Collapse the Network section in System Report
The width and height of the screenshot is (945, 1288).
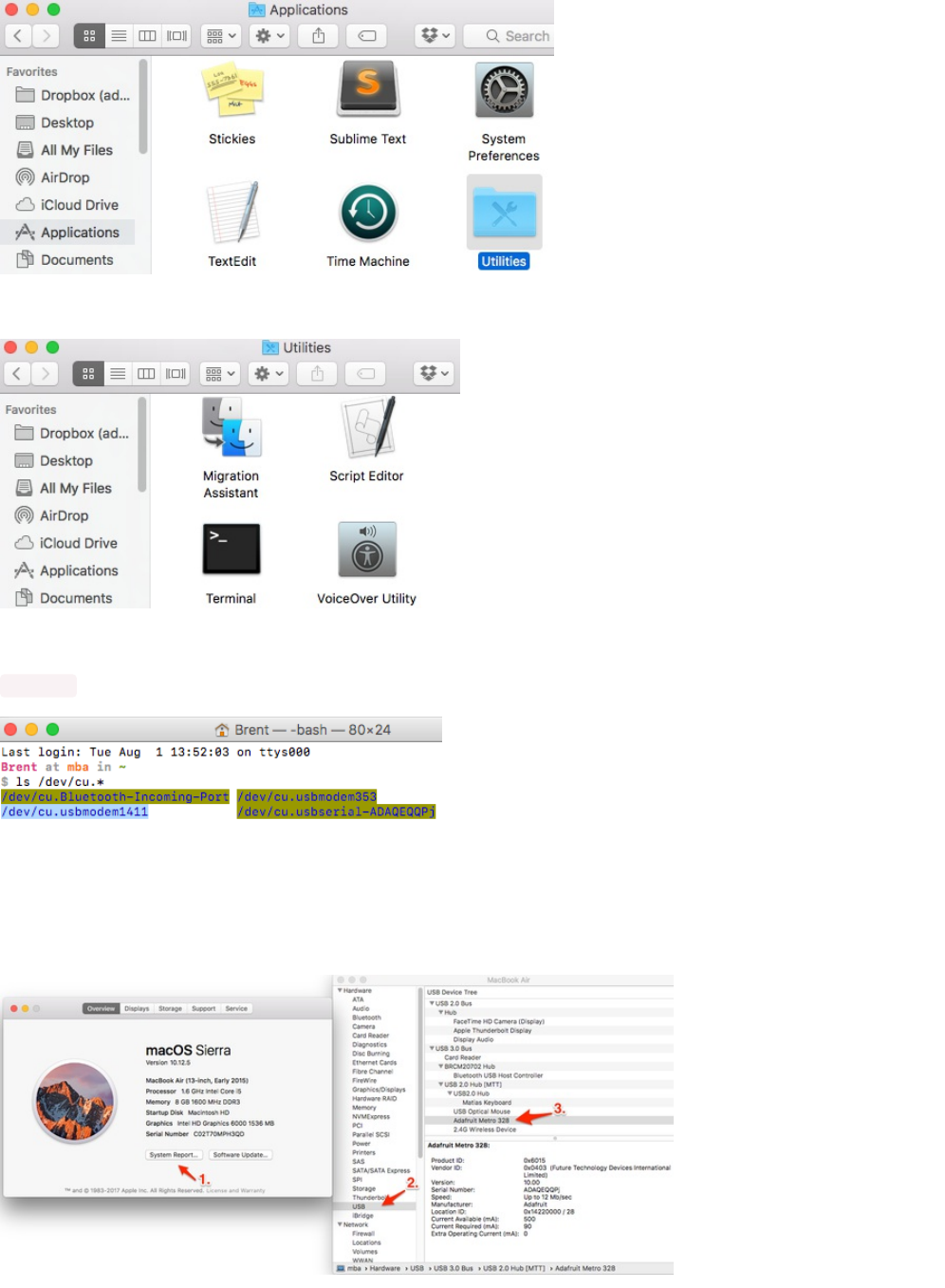pos(340,1224)
